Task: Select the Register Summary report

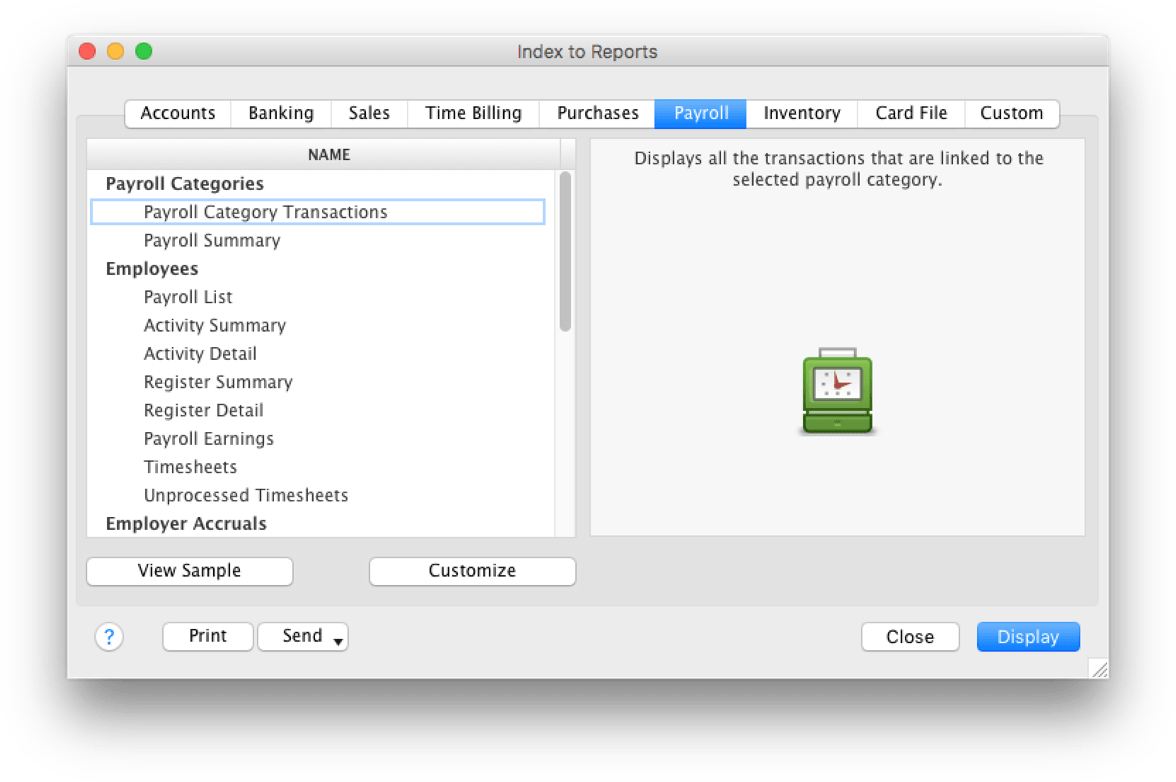Action: [x=218, y=382]
